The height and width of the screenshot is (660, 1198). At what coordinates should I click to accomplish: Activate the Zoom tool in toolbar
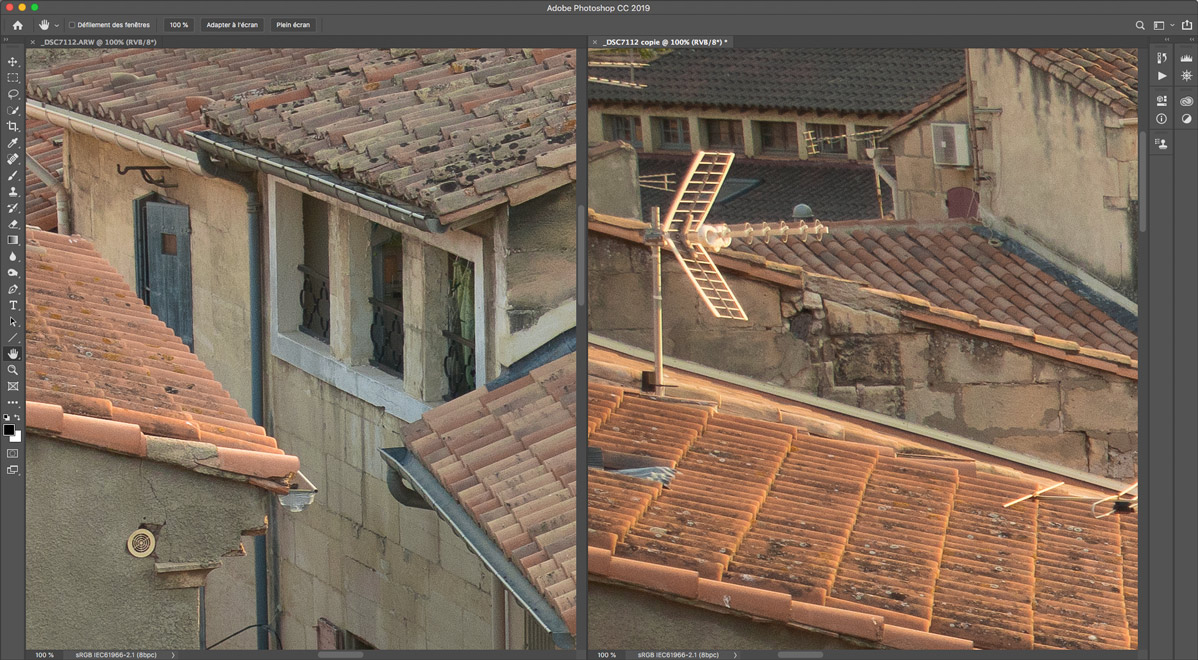[x=13, y=370]
